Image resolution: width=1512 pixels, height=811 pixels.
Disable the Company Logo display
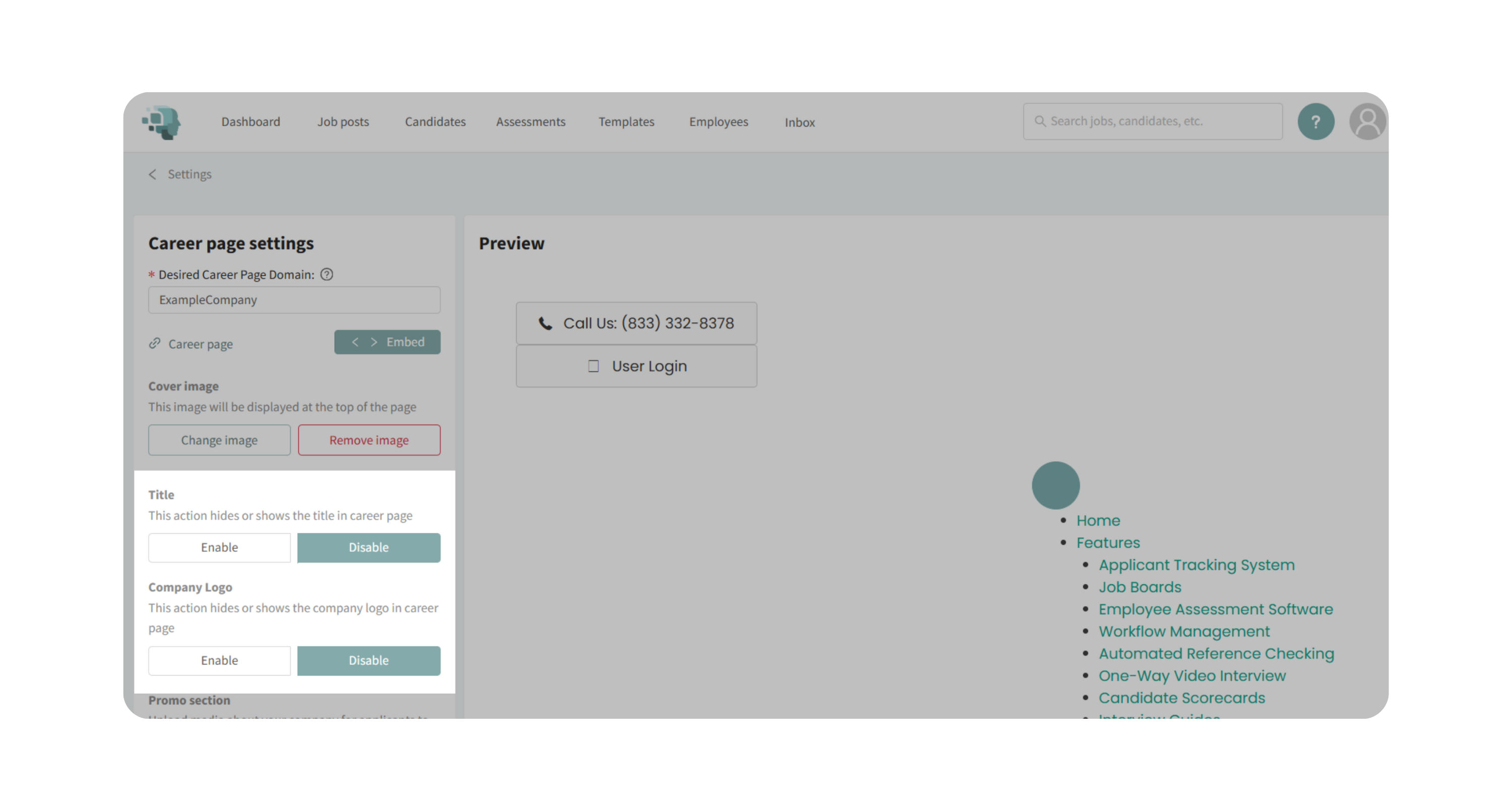368,661
